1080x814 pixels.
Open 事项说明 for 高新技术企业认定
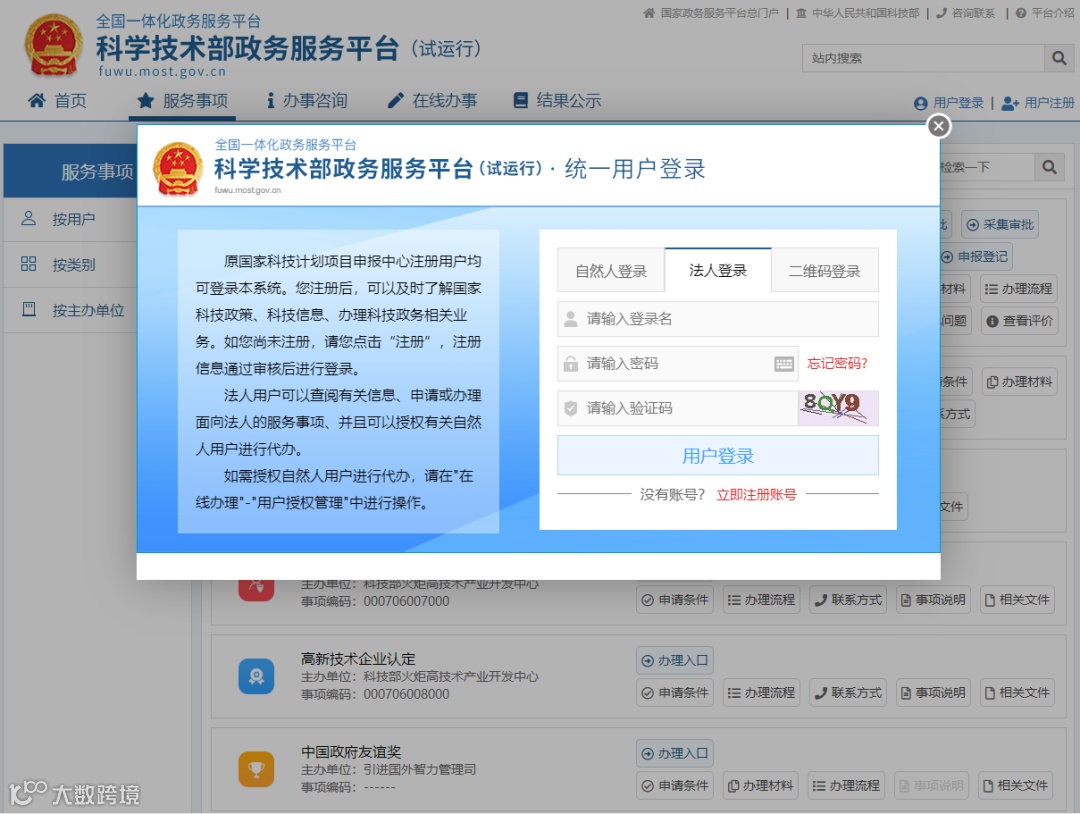pyautogui.click(x=933, y=693)
